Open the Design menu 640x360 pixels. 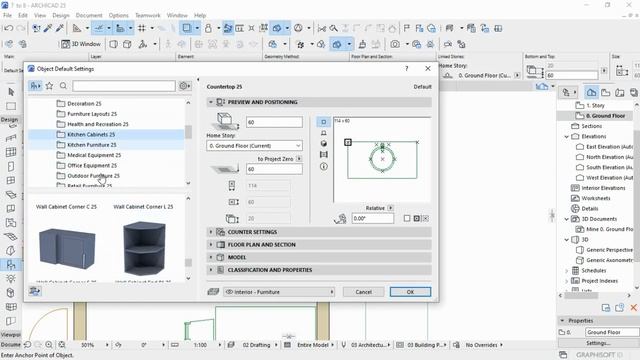(61, 15)
